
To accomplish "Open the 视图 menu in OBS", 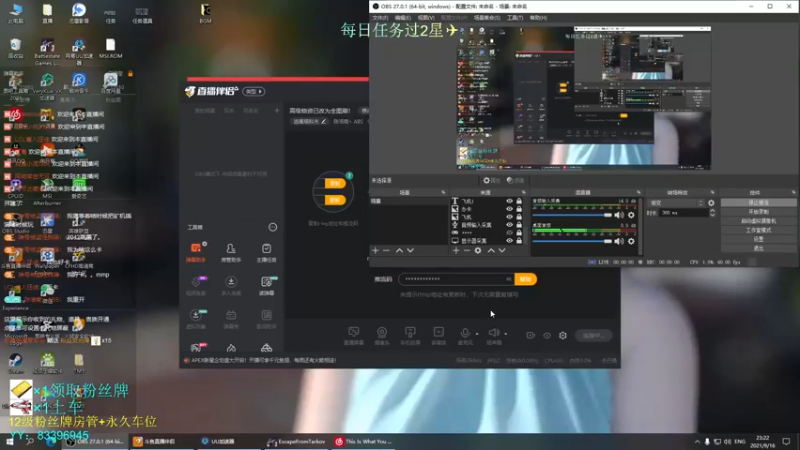I will (426, 18).
